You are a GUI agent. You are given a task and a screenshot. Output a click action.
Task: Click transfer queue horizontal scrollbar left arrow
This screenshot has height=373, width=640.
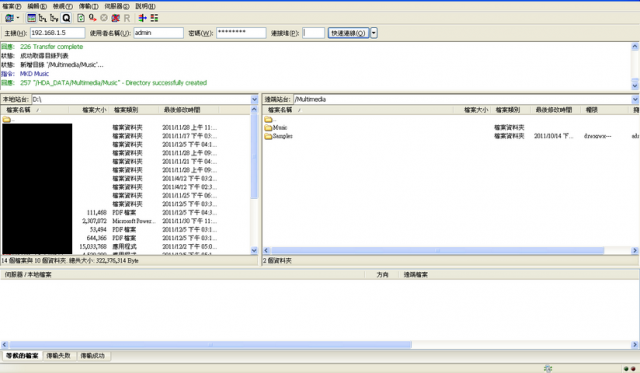[4, 345]
